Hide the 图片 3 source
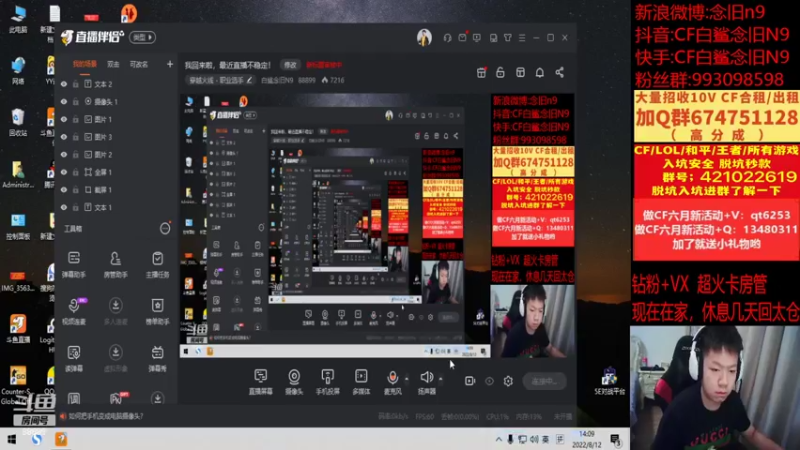 (64, 137)
